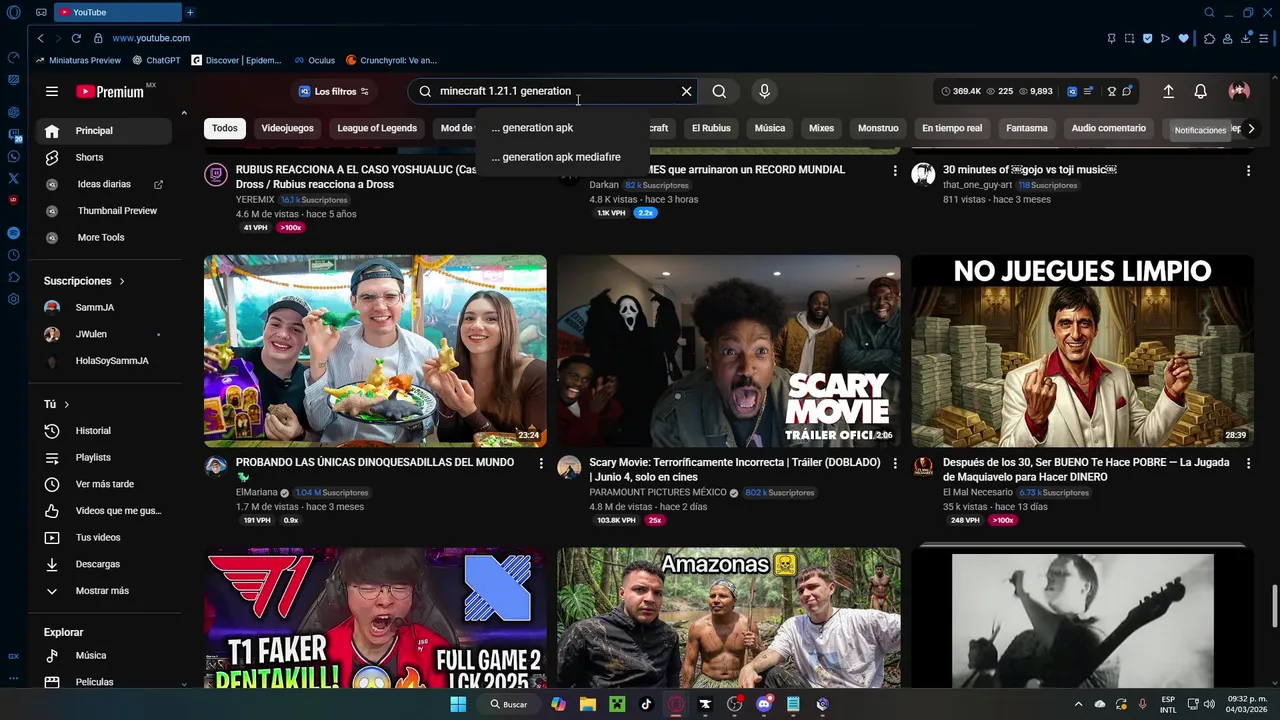
Task: Open more options for Scary Movie video
Action: (x=895, y=464)
